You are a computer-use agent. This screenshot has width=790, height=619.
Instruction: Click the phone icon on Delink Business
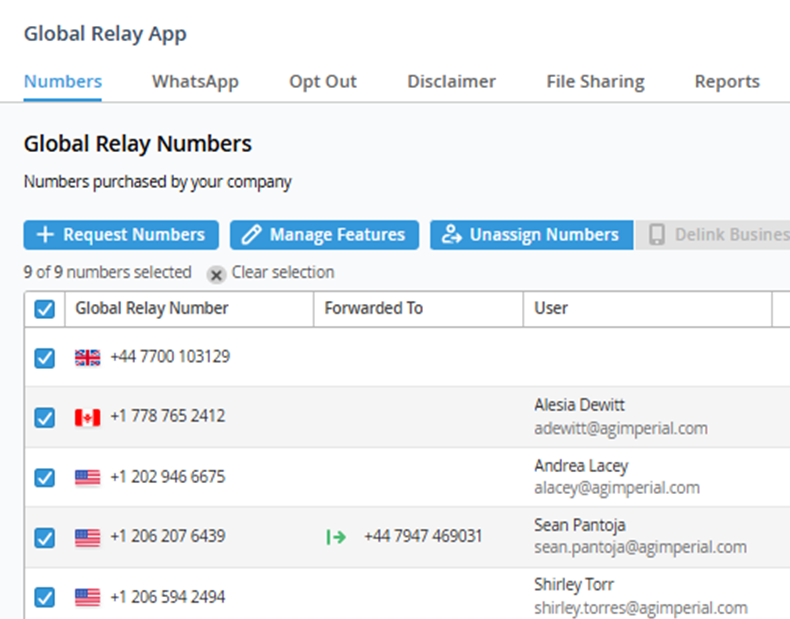[x=656, y=235]
